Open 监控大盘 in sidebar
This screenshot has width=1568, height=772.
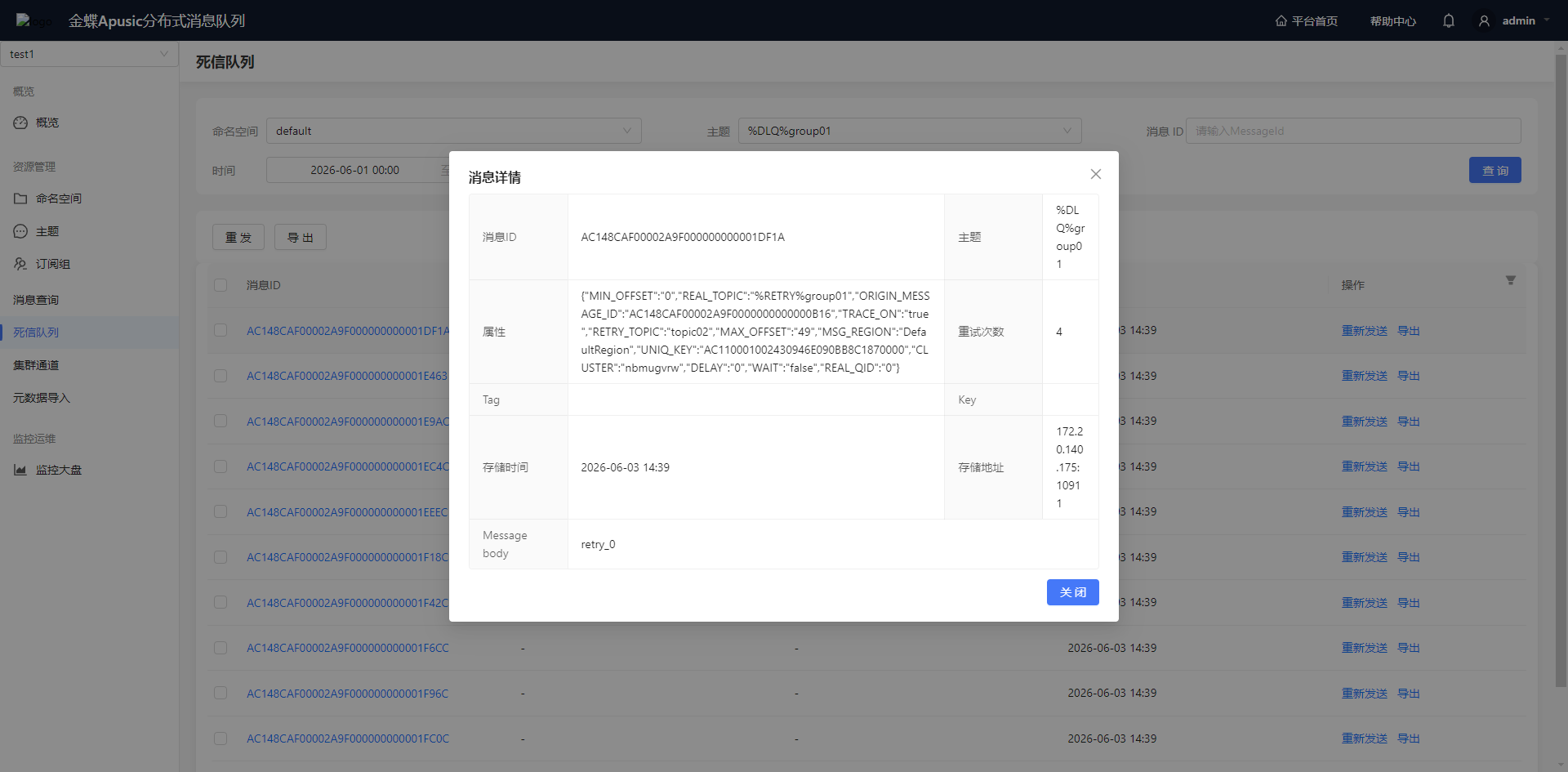[59, 470]
